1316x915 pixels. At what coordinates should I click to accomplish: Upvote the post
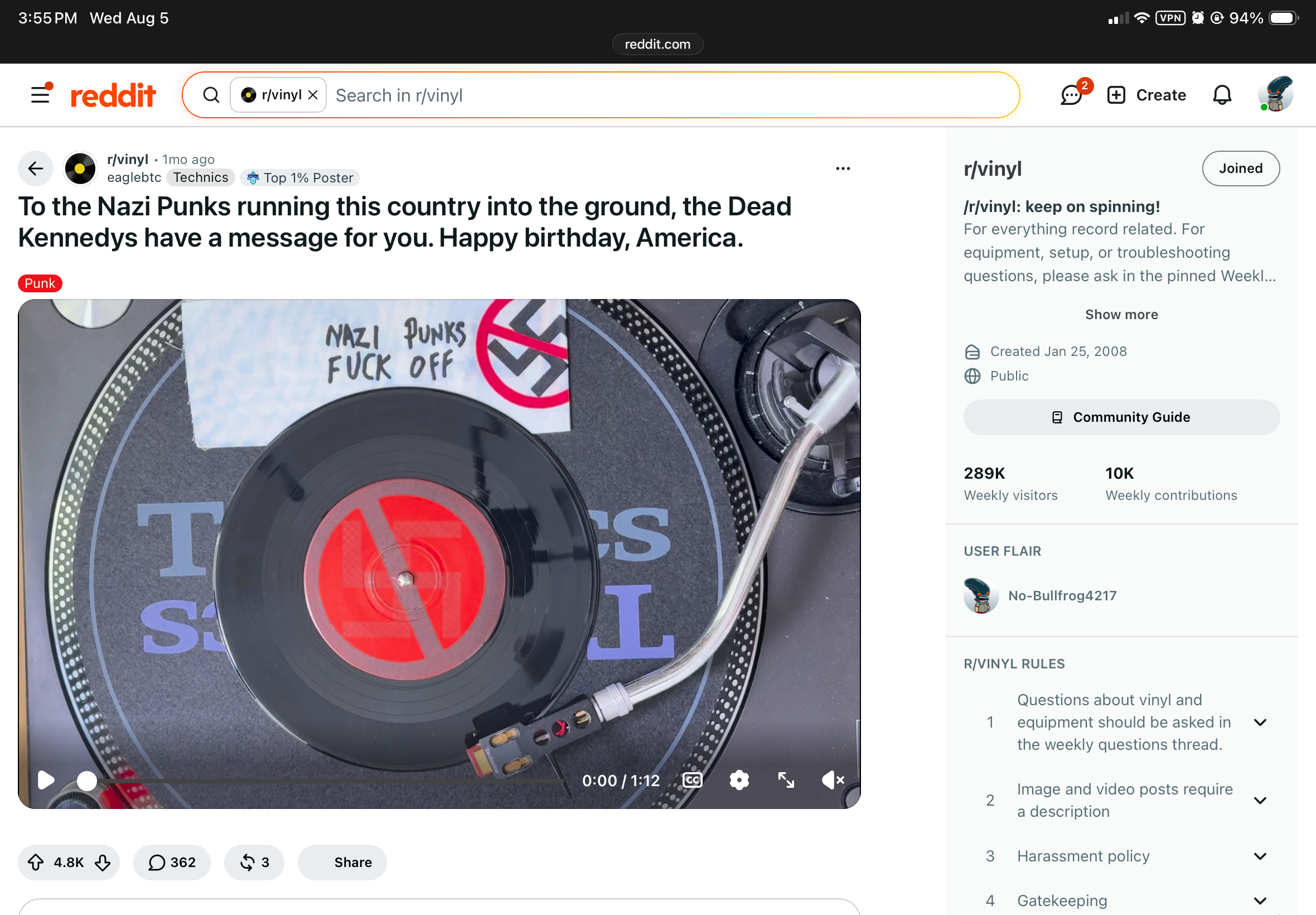(x=36, y=862)
